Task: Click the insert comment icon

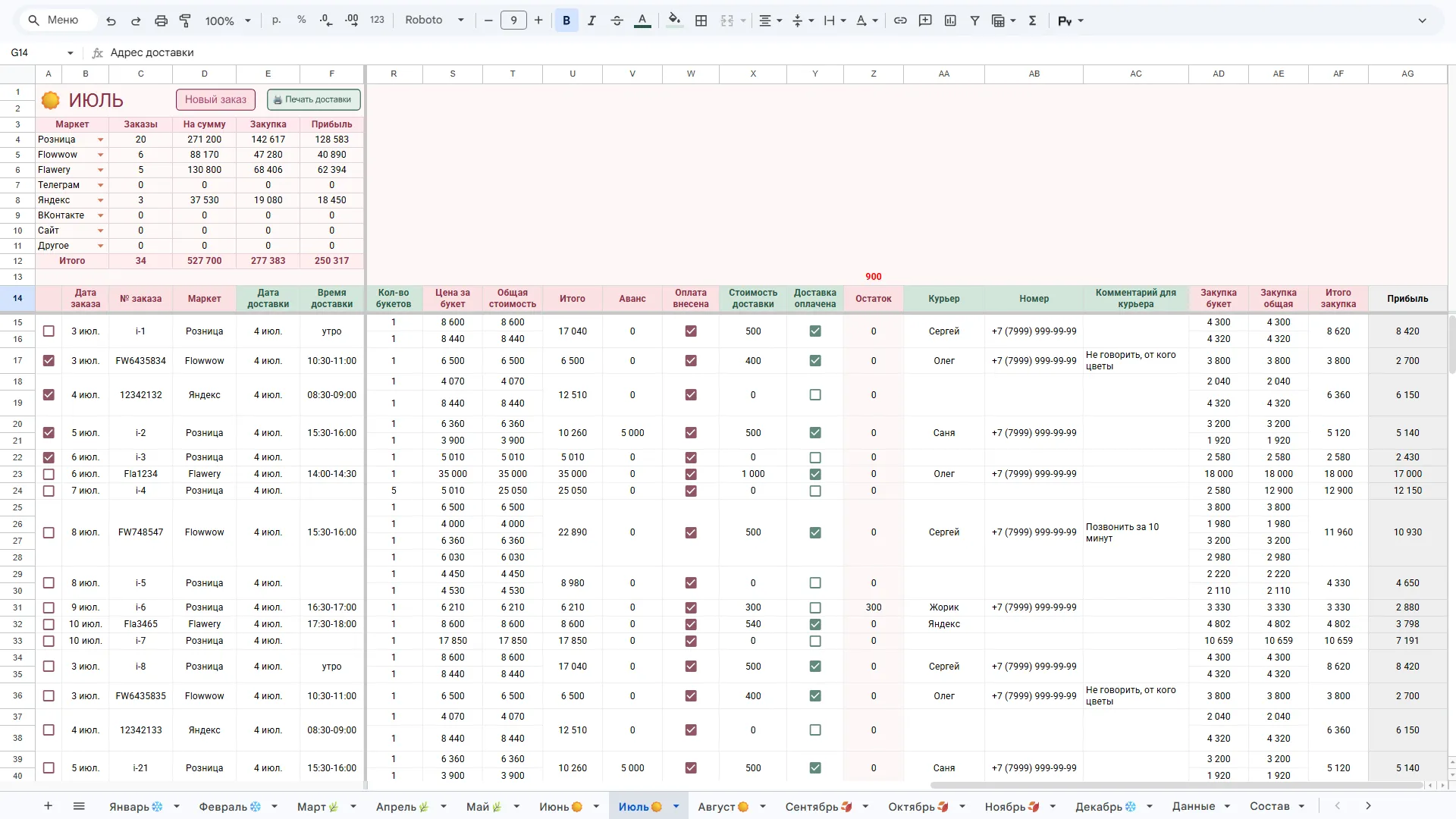Action: 925,20
